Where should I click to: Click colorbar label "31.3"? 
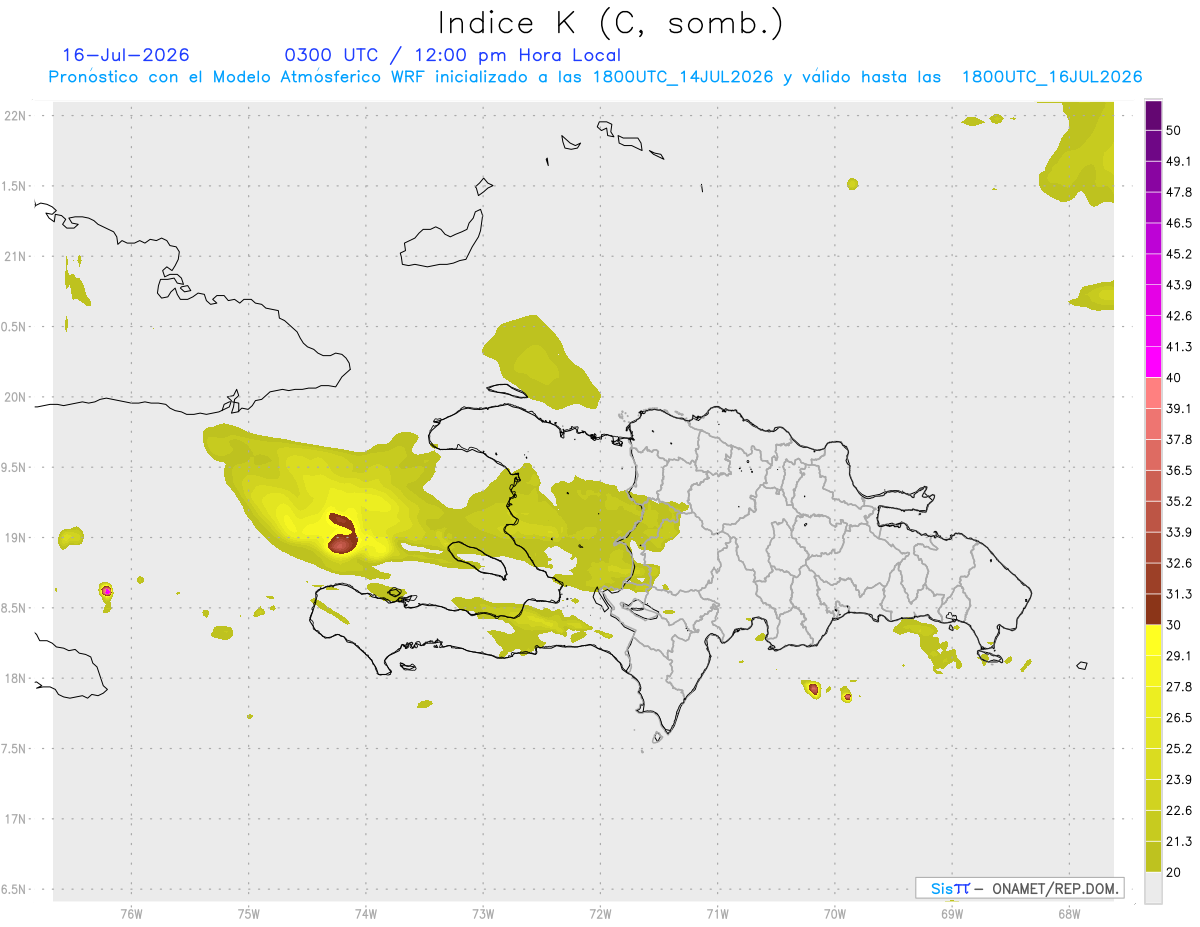(x=1179, y=594)
